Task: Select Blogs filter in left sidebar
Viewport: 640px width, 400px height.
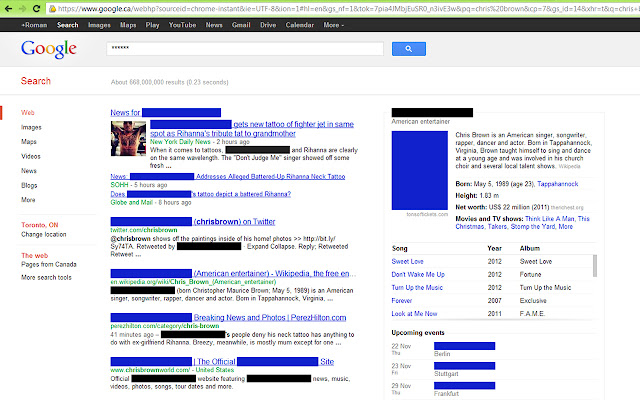Action: [29, 185]
